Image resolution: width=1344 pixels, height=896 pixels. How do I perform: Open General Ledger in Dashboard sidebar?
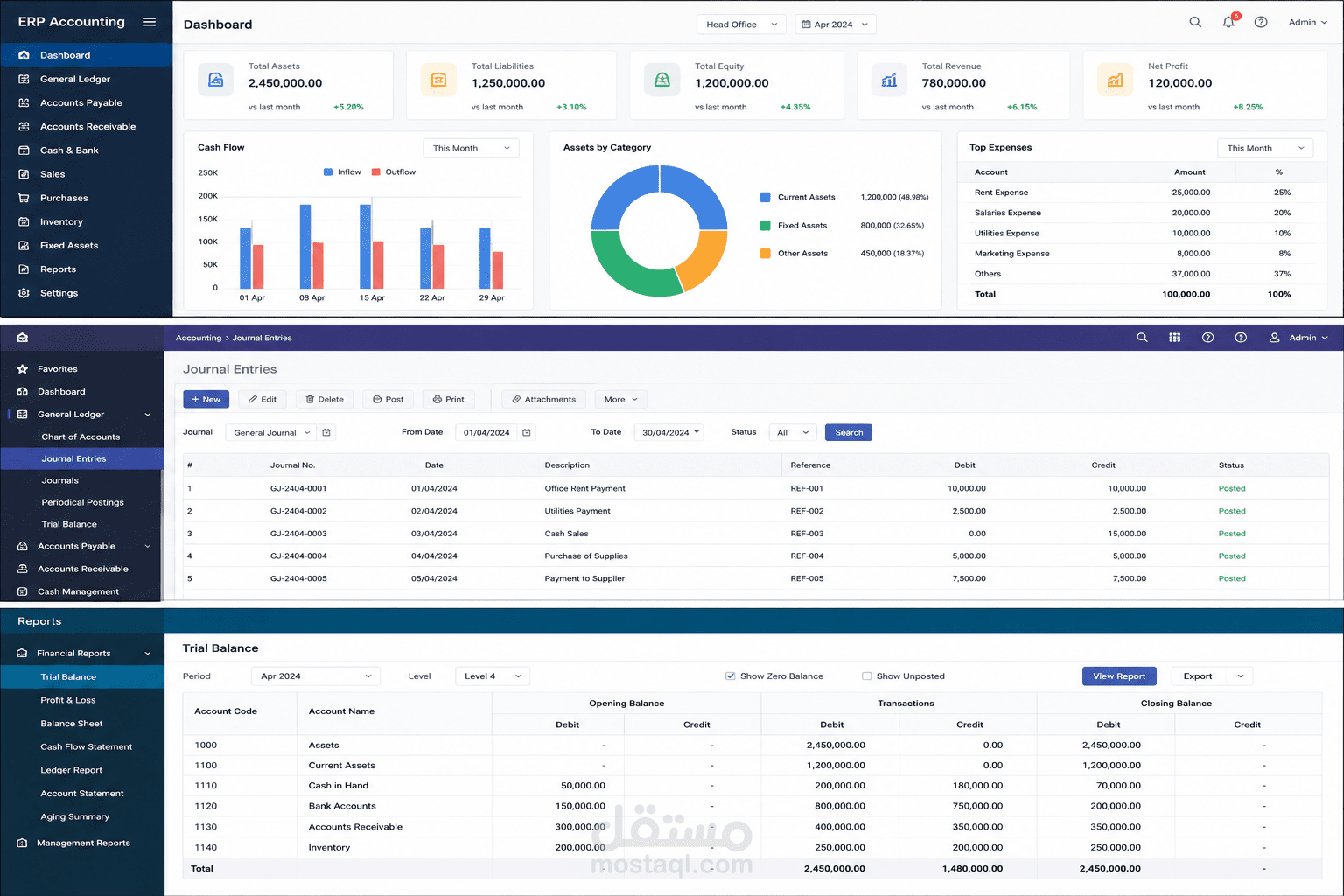(86, 79)
